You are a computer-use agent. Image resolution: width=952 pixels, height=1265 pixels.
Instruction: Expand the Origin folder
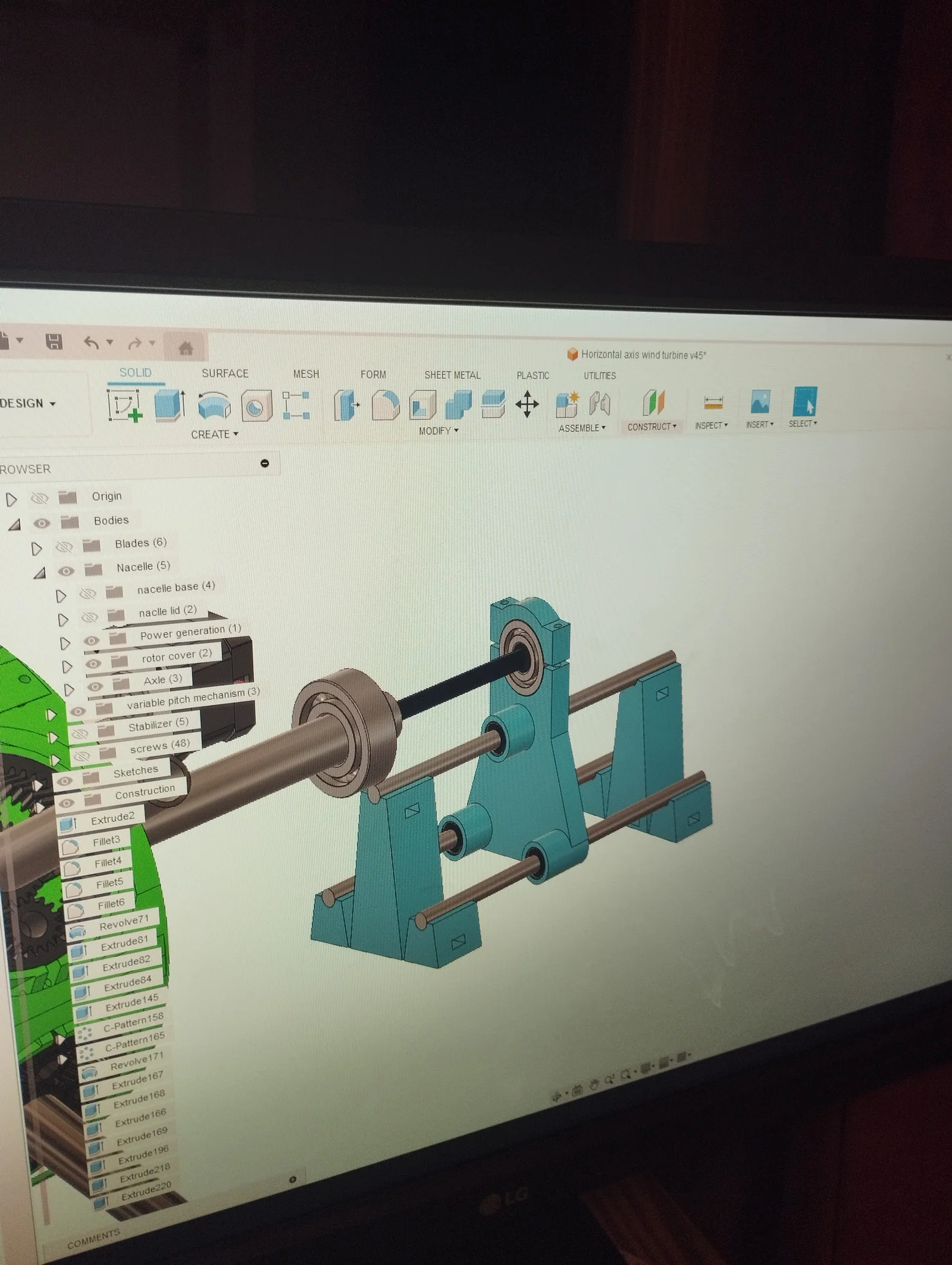click(x=11, y=499)
